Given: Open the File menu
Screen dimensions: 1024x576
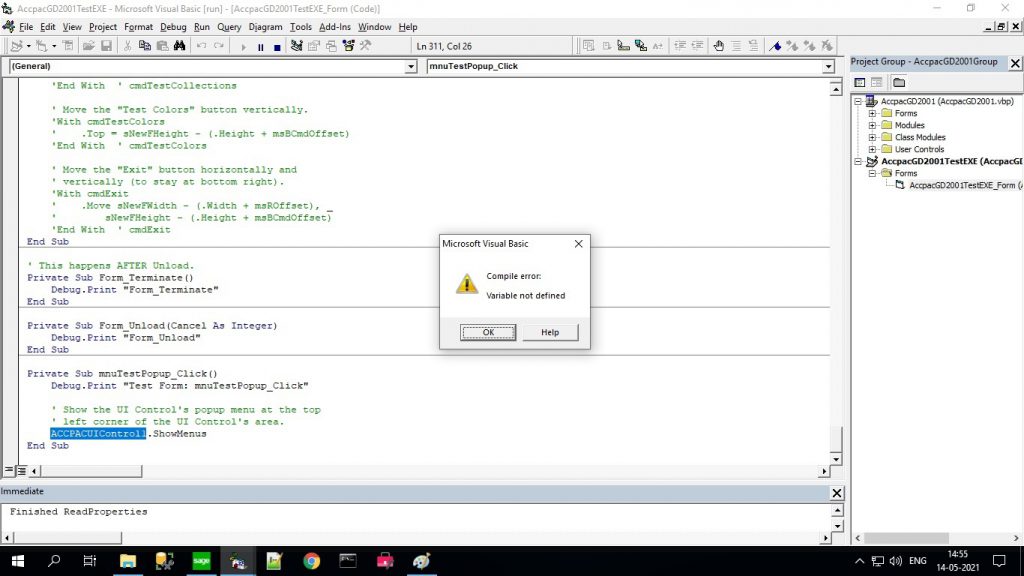Looking at the screenshot, I should coord(26,27).
